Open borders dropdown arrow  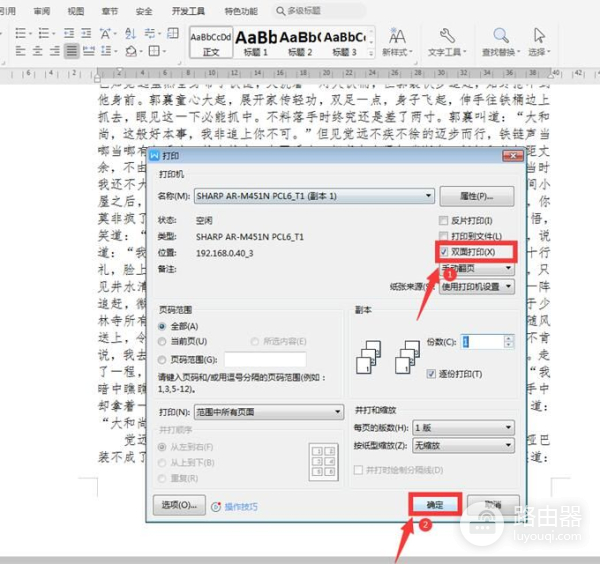point(164,51)
